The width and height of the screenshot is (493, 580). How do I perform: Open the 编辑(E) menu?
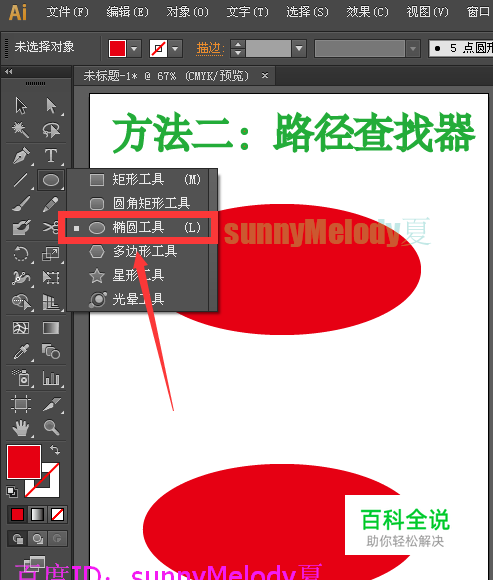(127, 12)
